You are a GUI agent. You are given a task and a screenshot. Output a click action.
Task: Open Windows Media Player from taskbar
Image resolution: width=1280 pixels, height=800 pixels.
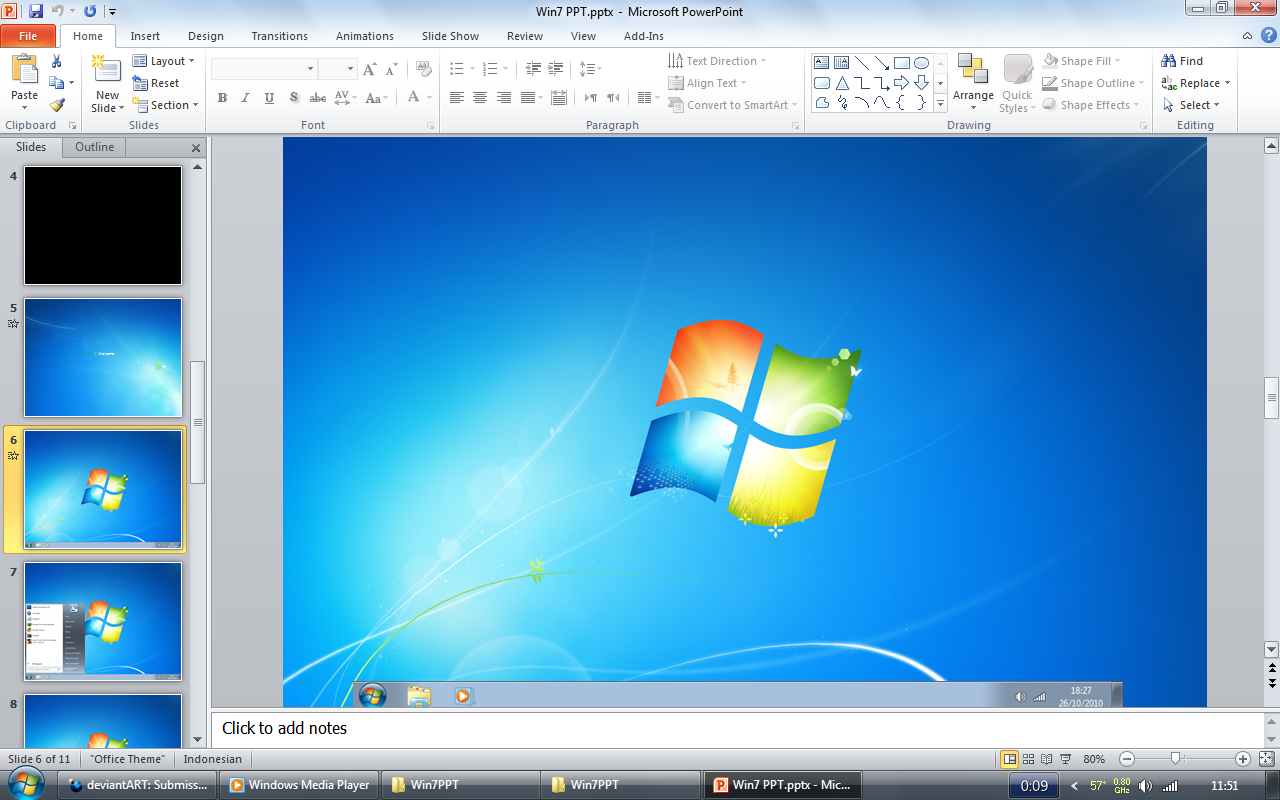point(299,785)
